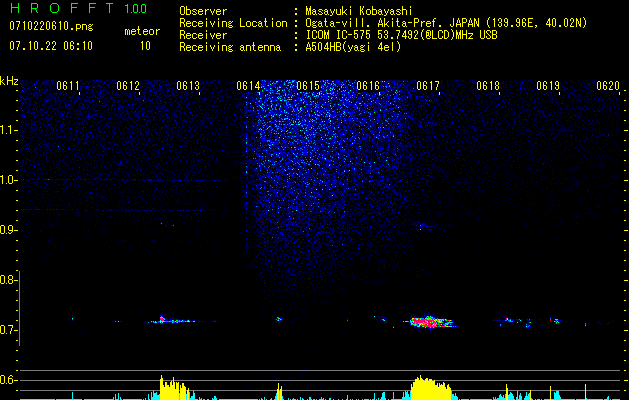
Task: Click the kHz axis unit label
Action: (x=9, y=81)
